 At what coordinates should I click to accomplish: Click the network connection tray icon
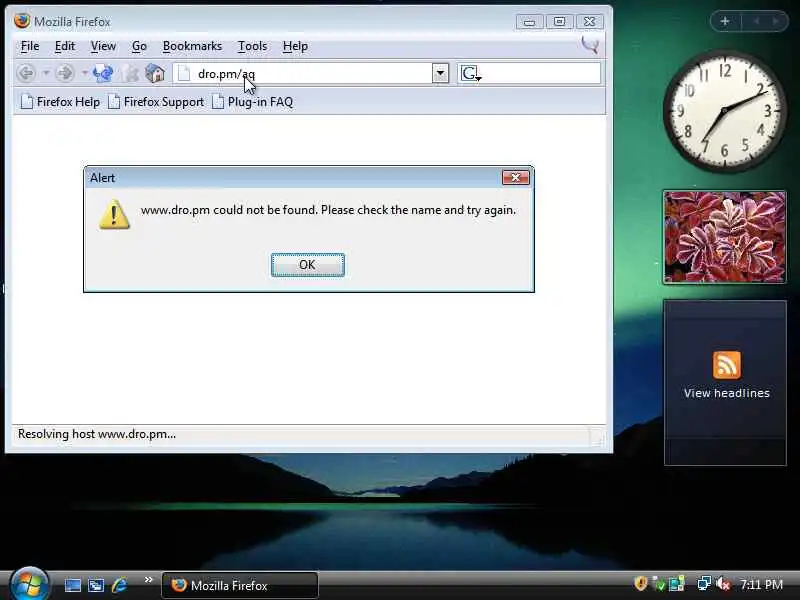coord(704,583)
